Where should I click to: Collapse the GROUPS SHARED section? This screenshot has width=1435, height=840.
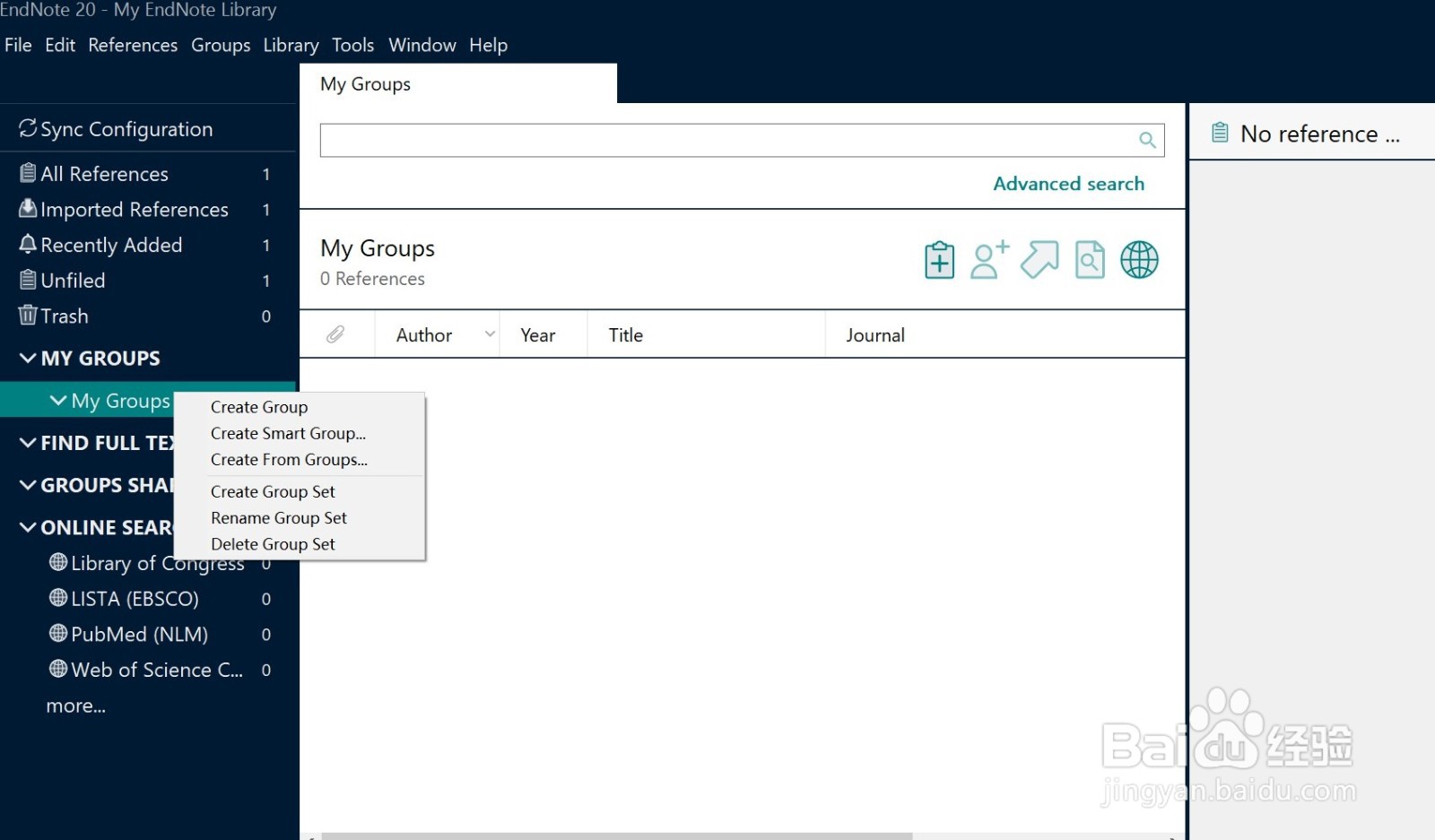pyautogui.click(x=28, y=485)
